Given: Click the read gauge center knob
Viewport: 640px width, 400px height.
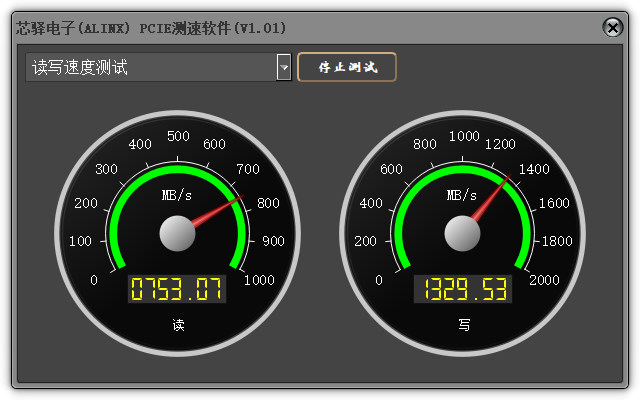Looking at the screenshot, I should [x=177, y=233].
